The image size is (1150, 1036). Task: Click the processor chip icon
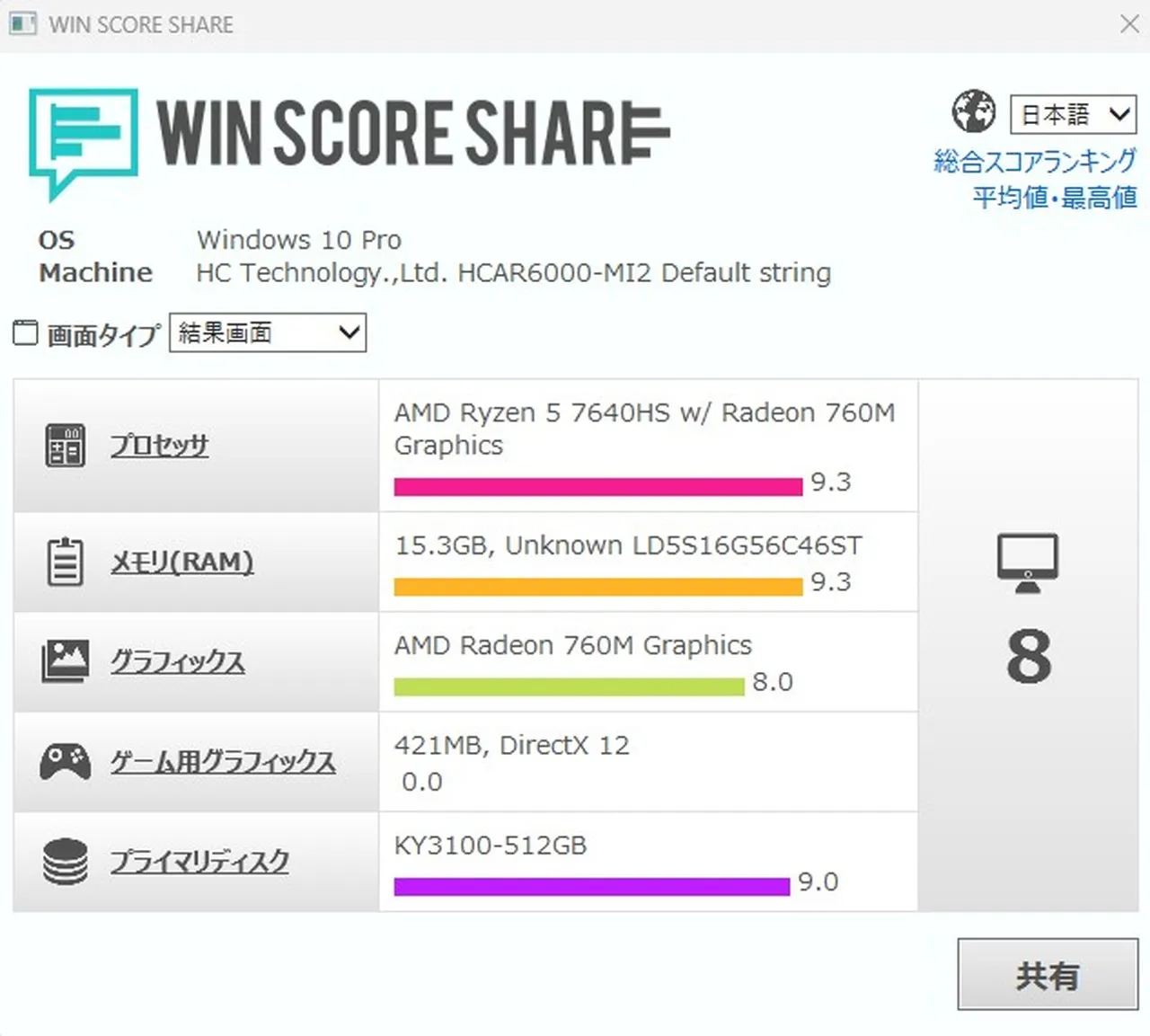(x=65, y=446)
